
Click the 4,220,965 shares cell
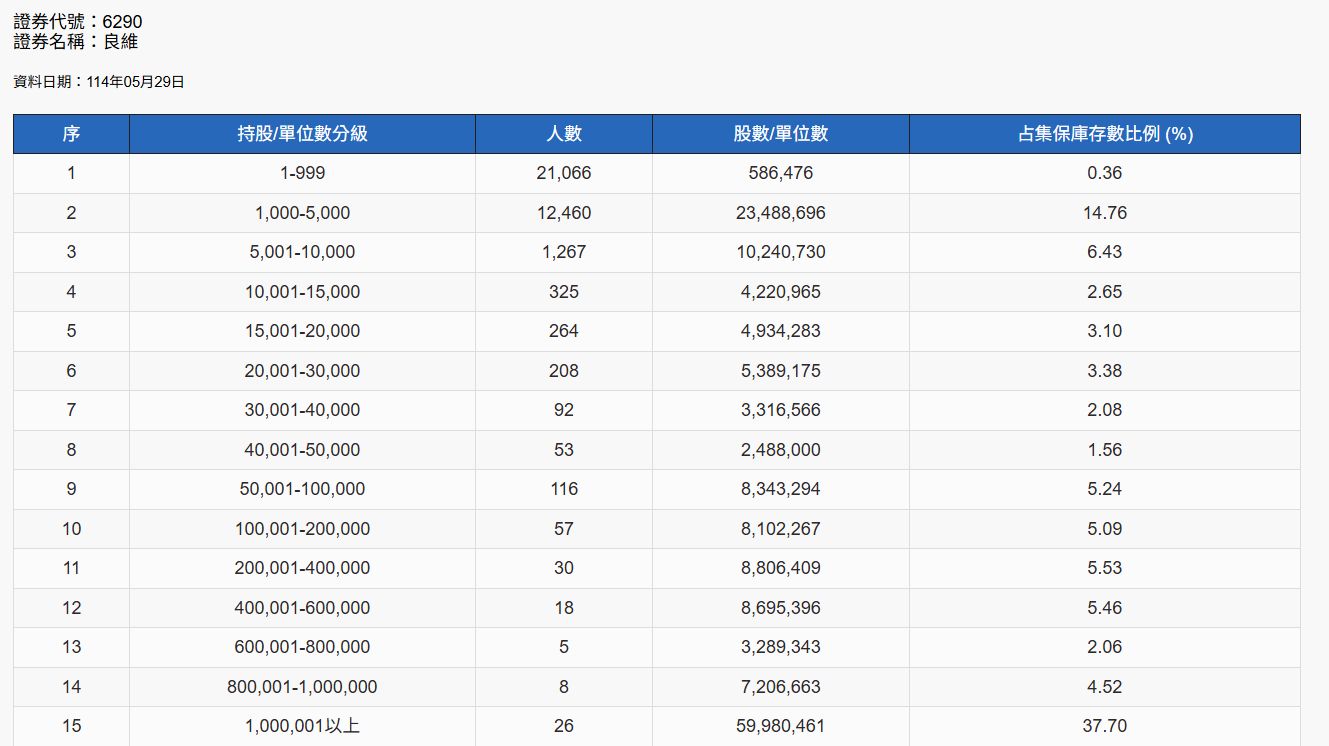tap(781, 292)
